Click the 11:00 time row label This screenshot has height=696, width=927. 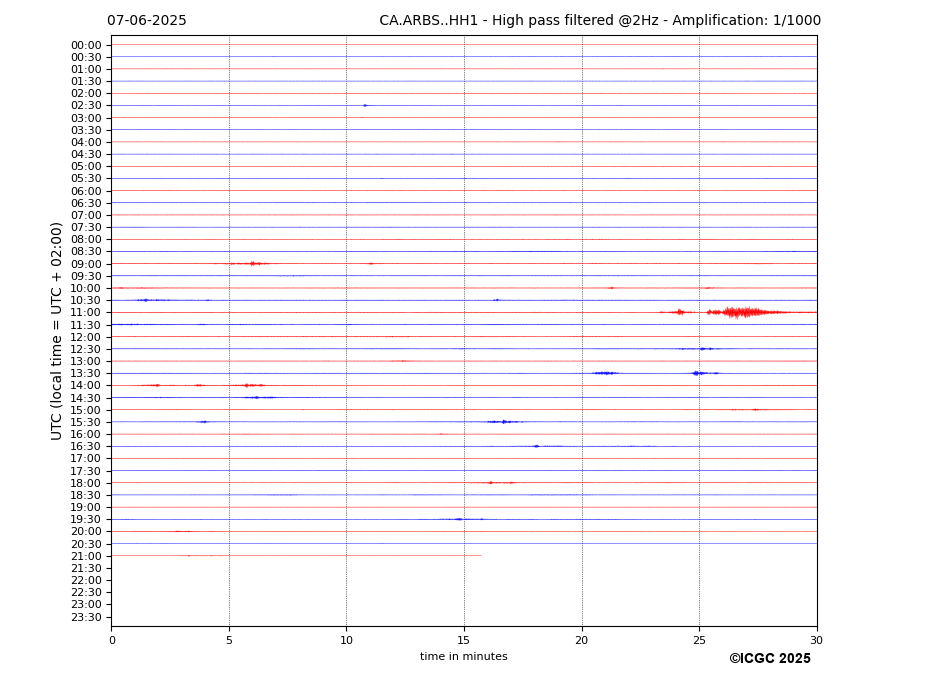click(x=86, y=312)
